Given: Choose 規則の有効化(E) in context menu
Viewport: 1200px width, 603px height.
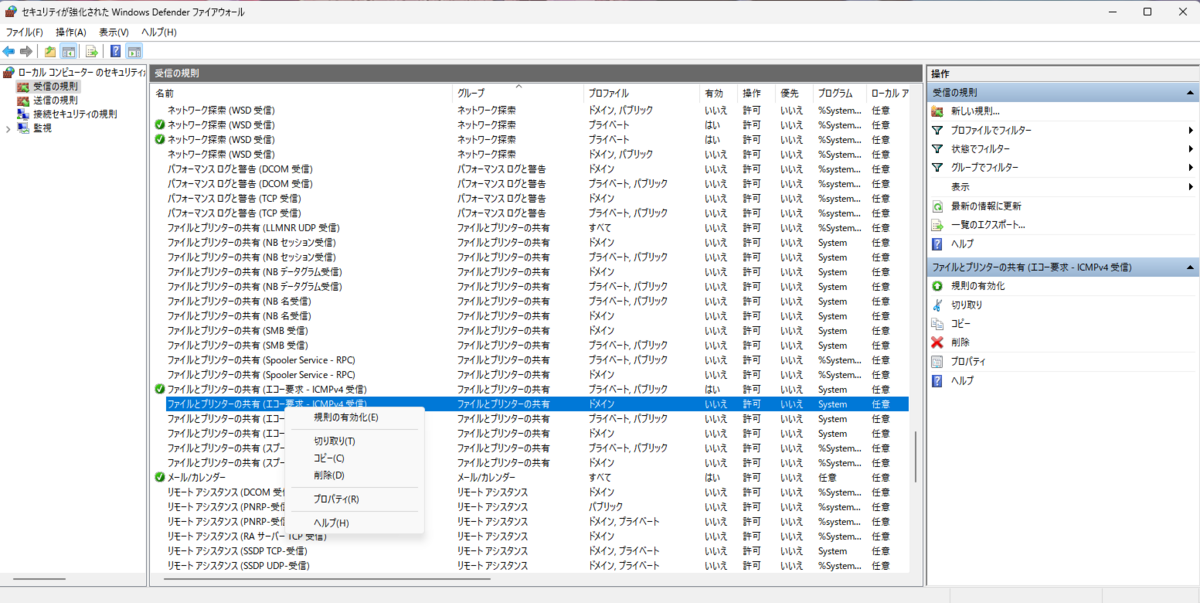Looking at the screenshot, I should tap(355, 417).
